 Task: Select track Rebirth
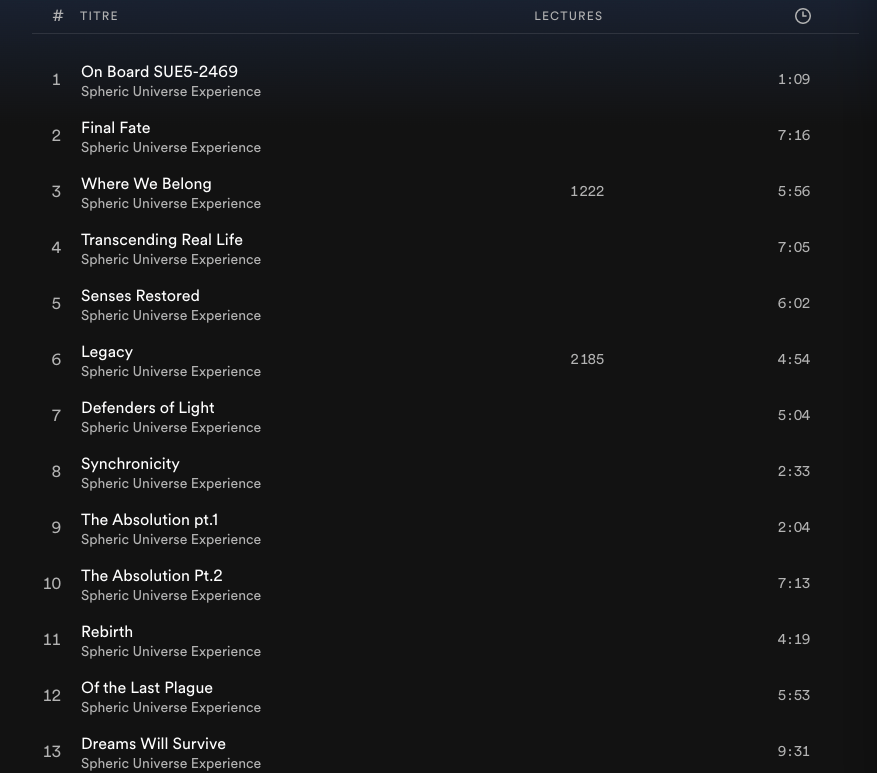[x=107, y=631]
